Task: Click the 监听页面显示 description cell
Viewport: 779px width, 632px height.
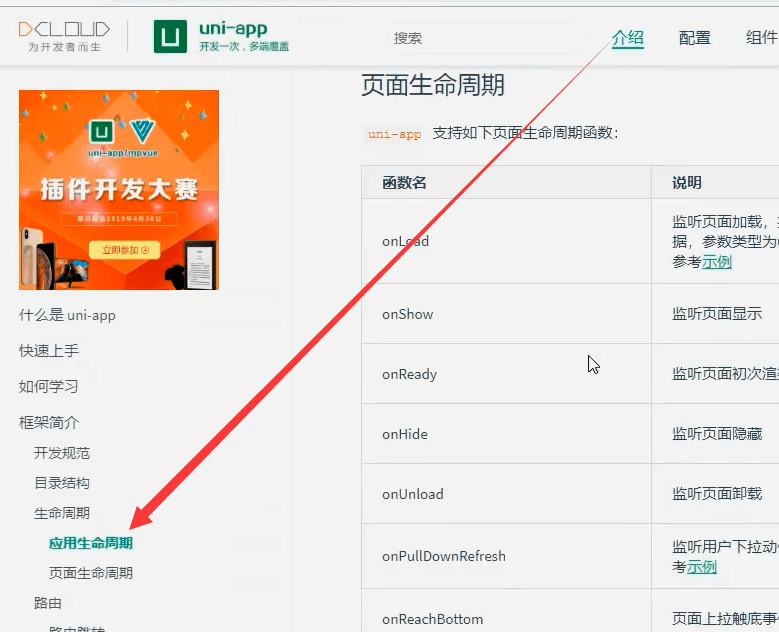Action: point(715,314)
